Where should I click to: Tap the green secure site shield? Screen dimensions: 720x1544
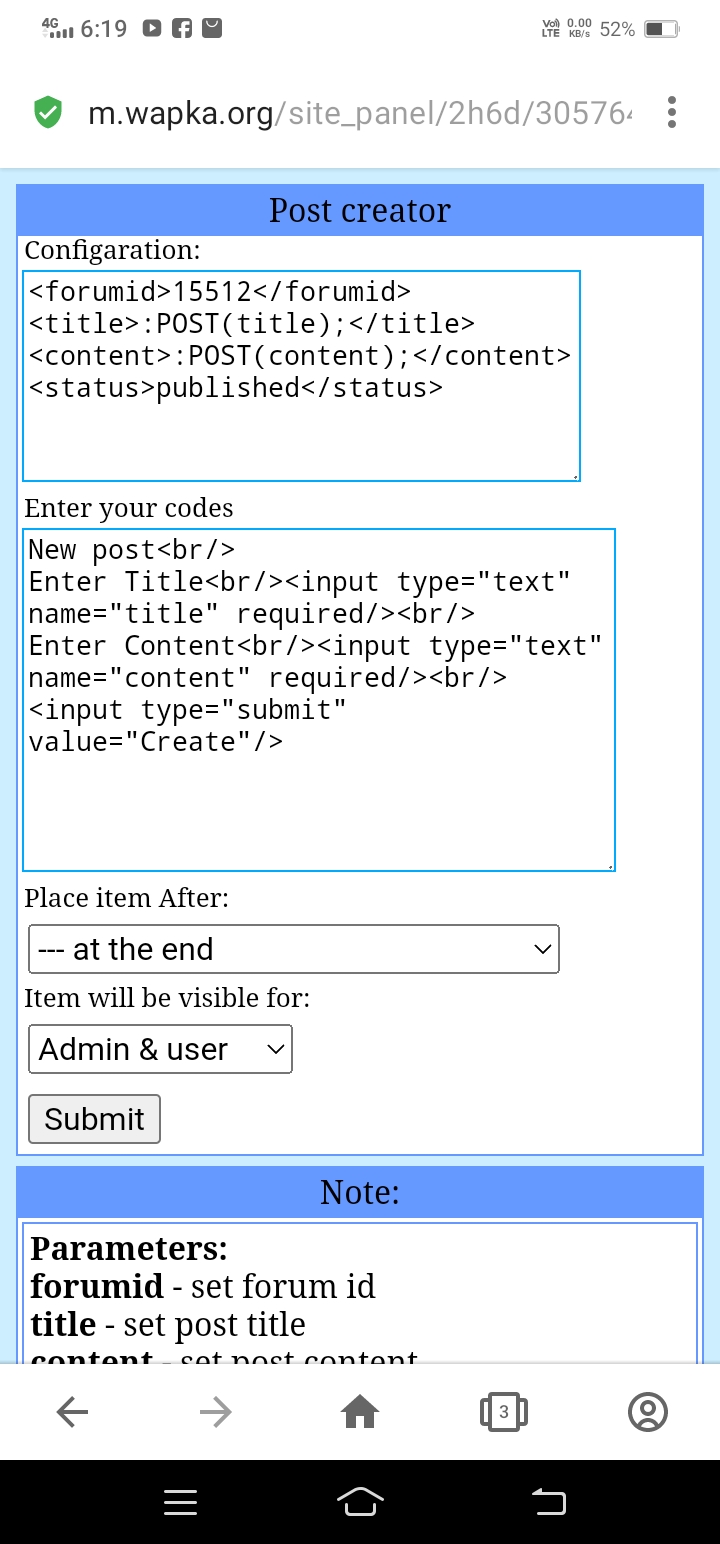[47, 113]
